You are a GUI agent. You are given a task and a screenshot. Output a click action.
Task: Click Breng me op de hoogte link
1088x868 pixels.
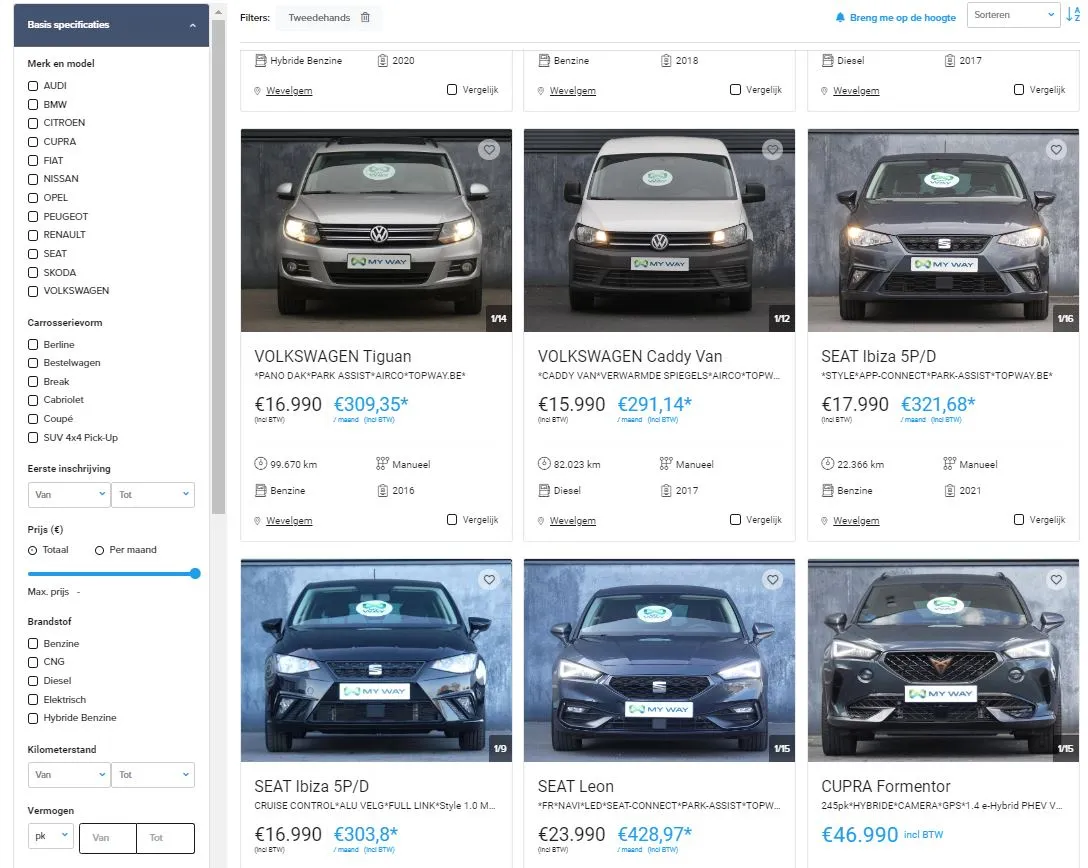click(x=902, y=18)
